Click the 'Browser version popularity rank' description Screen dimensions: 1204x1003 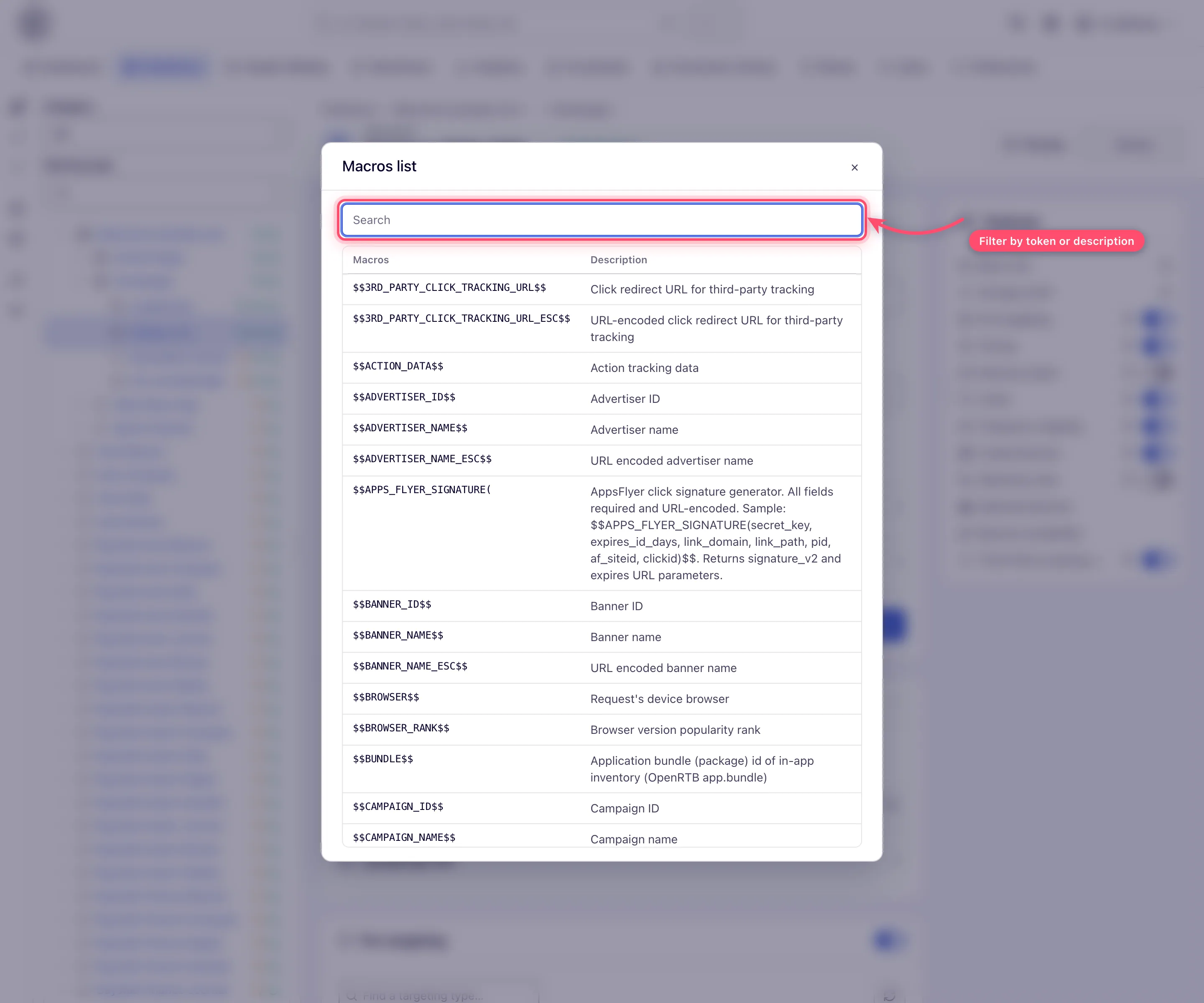pyautogui.click(x=675, y=730)
